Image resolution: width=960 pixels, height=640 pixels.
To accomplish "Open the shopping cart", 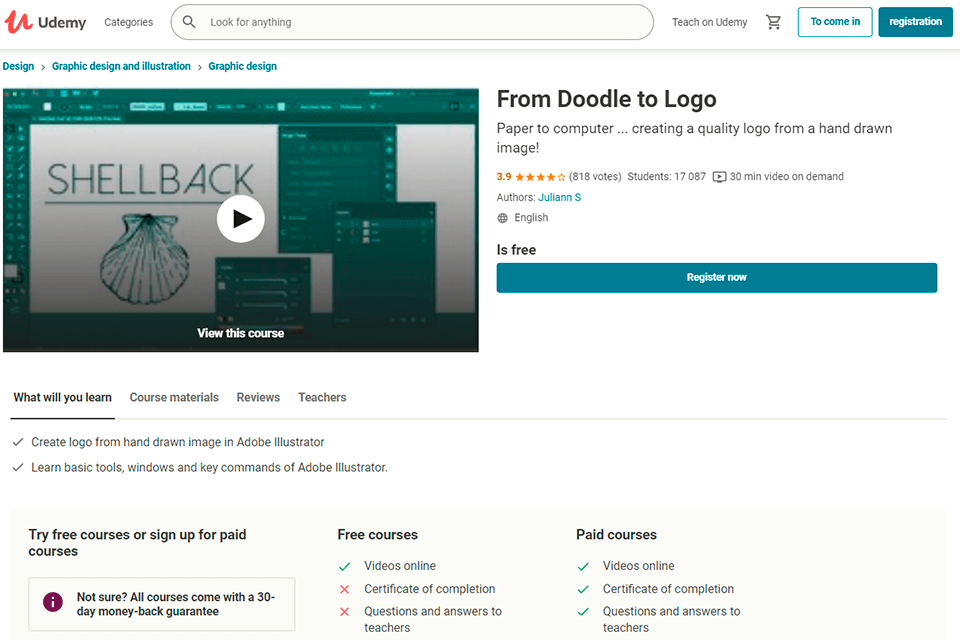I will [773, 22].
